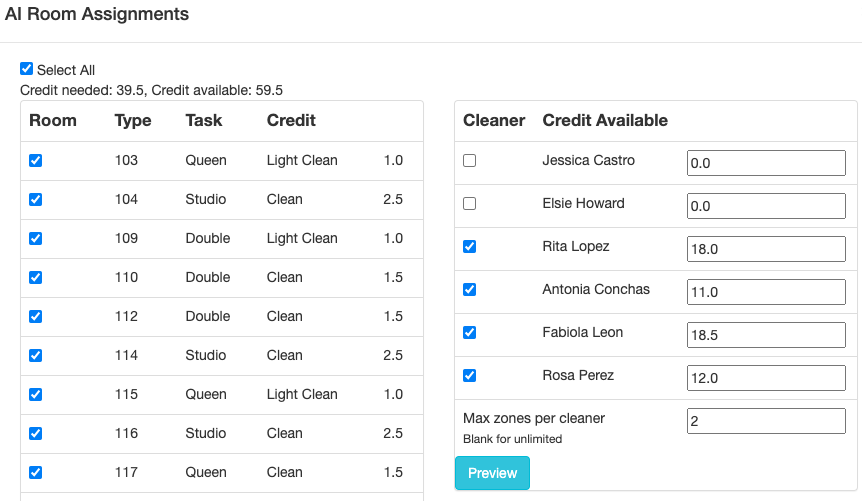Click the 'Select All' label text
The image size is (862, 501).
(66, 70)
